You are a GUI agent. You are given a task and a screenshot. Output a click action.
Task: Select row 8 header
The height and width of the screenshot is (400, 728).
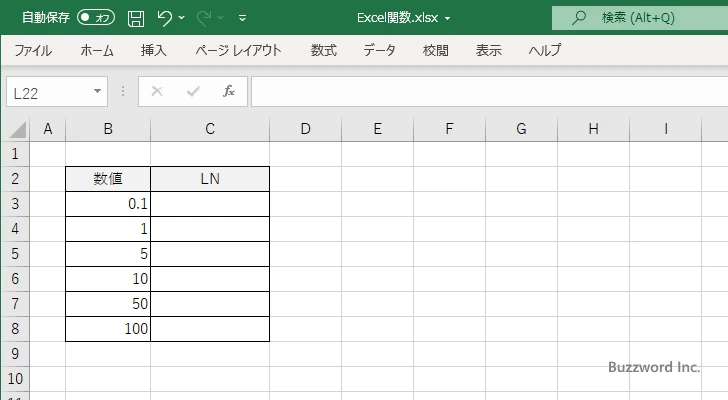pyautogui.click(x=15, y=329)
